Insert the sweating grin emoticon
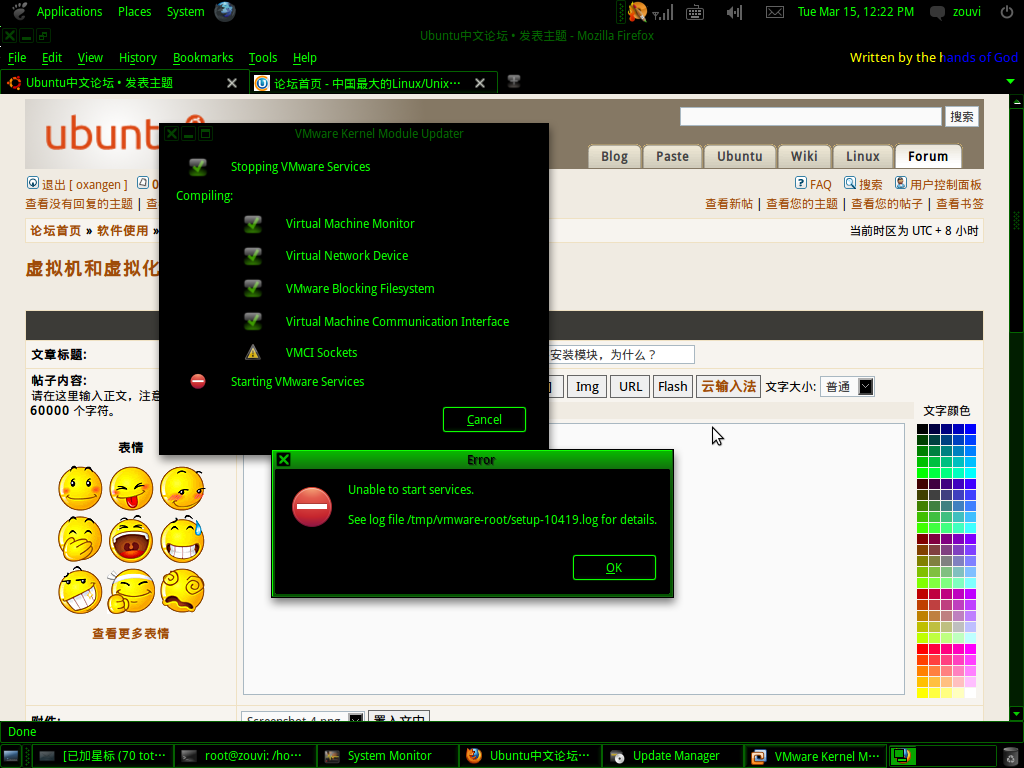 (x=182, y=539)
